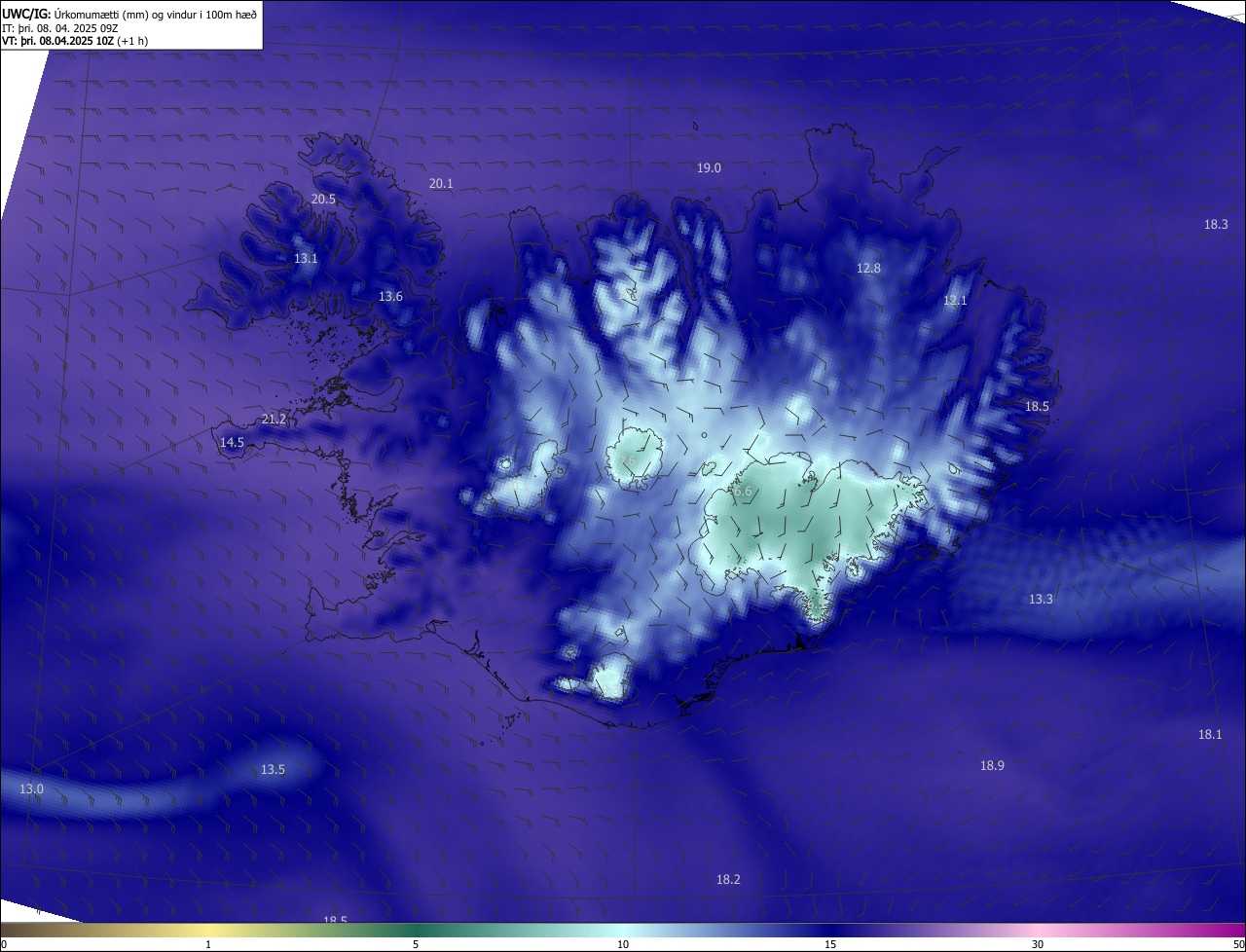Click the 20.1 value label

coord(441,183)
